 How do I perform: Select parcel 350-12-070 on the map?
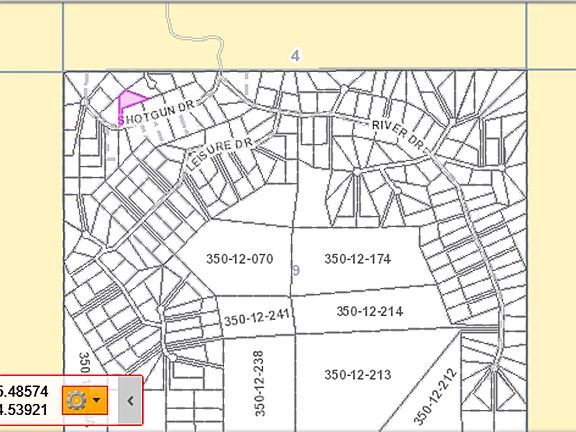coord(240,259)
